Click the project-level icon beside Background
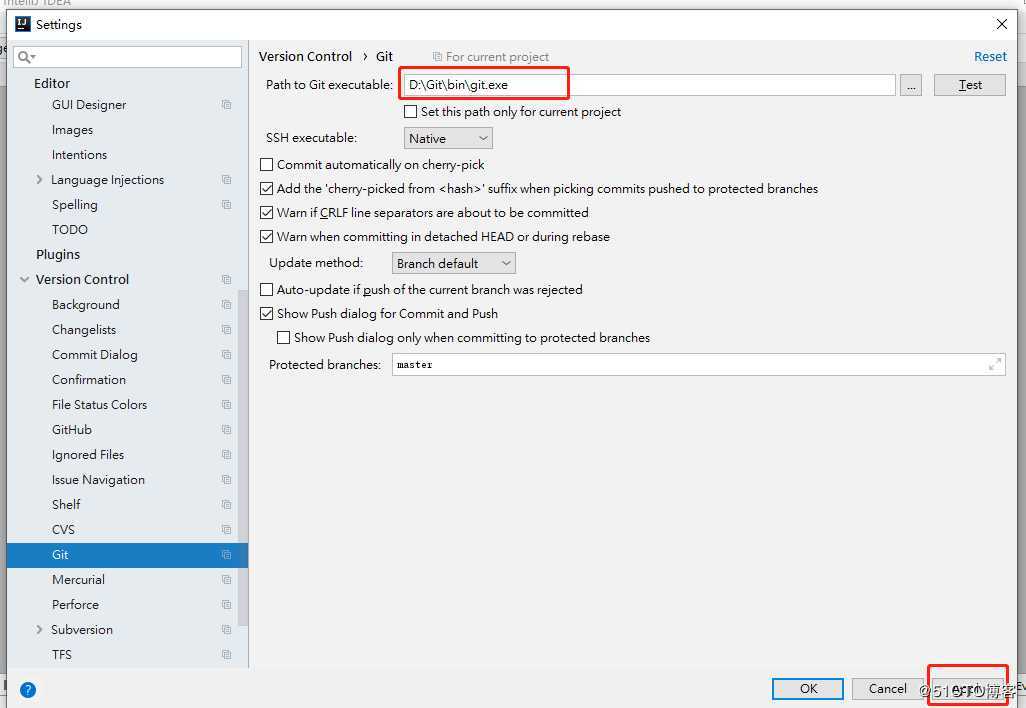The height and width of the screenshot is (708, 1026). click(x=226, y=304)
